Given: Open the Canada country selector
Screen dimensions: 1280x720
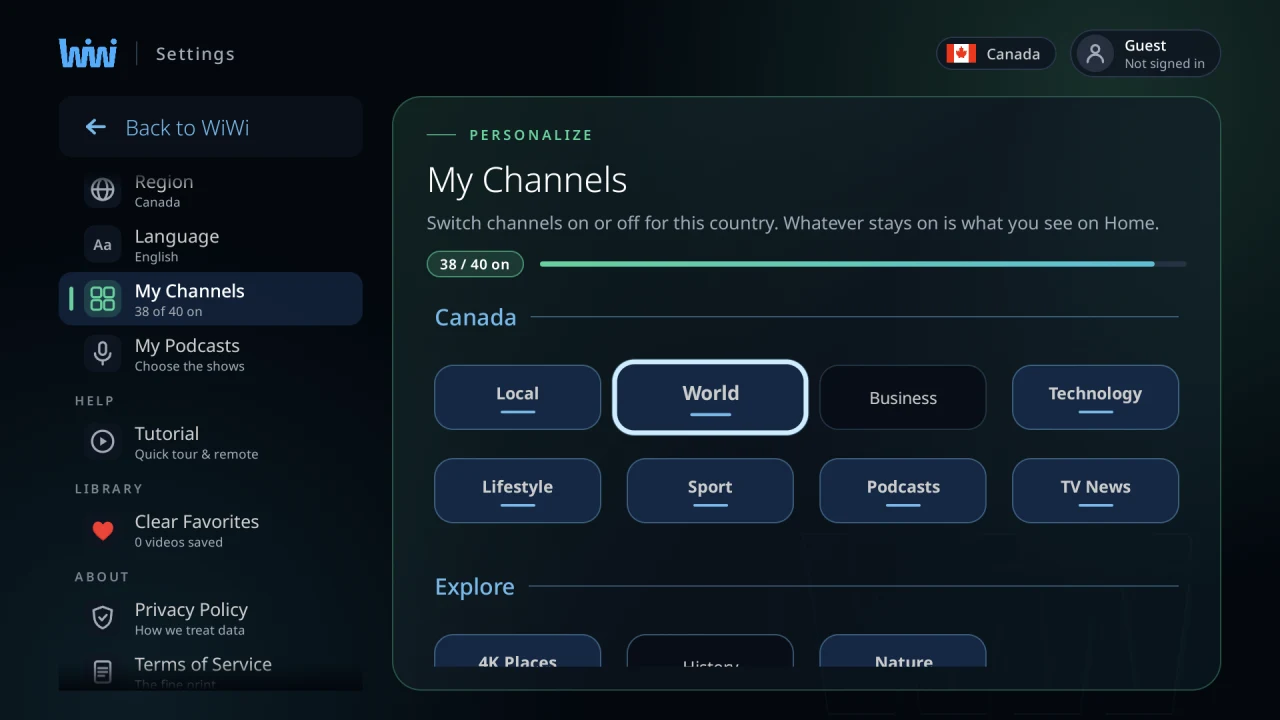Looking at the screenshot, I should pyautogui.click(x=996, y=54).
